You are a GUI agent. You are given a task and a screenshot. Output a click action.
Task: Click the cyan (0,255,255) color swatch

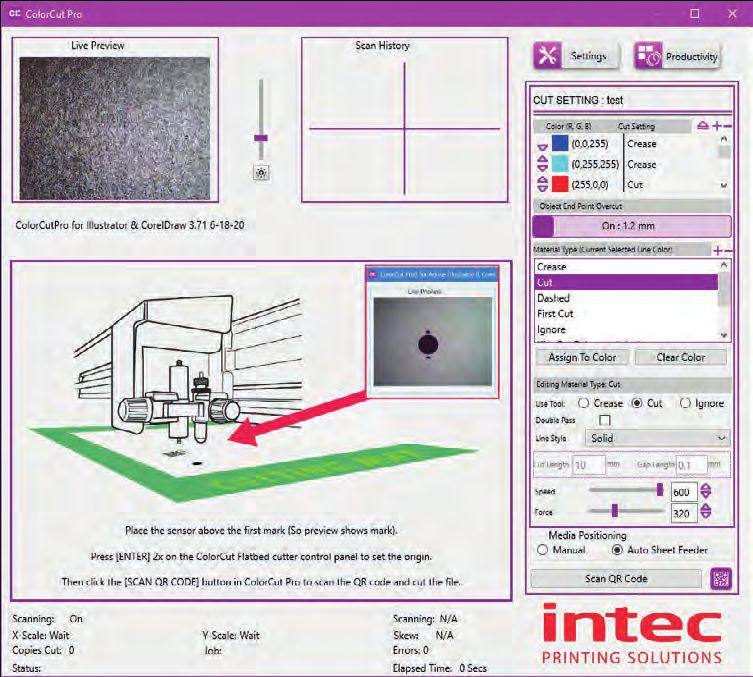point(560,164)
